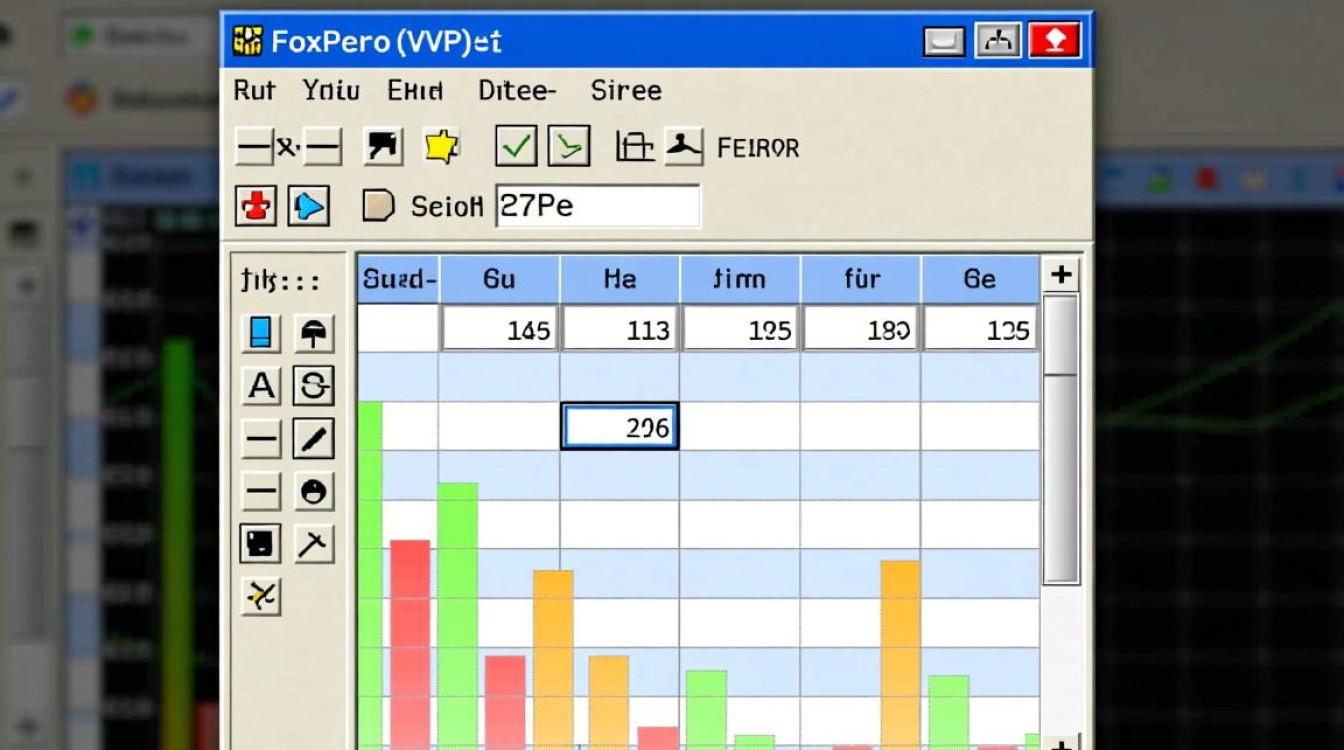Screen dimensions: 1344x750
Task: Select the umbrella tool in palette
Action: (313, 334)
